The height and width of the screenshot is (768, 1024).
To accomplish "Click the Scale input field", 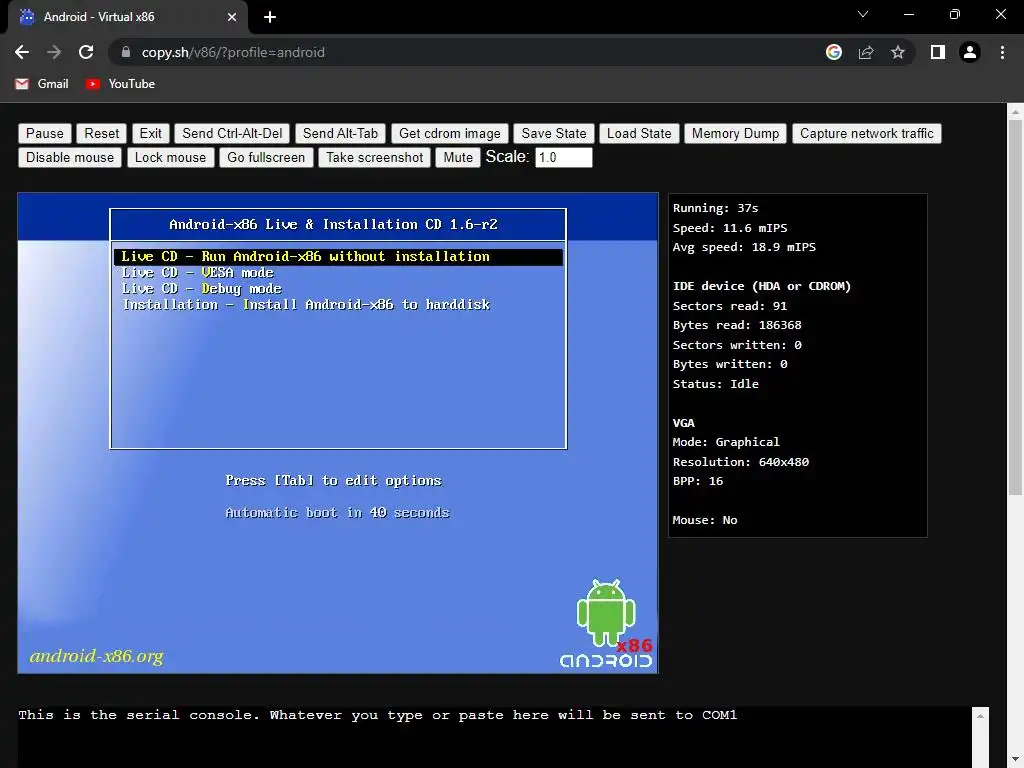I will tap(564, 157).
